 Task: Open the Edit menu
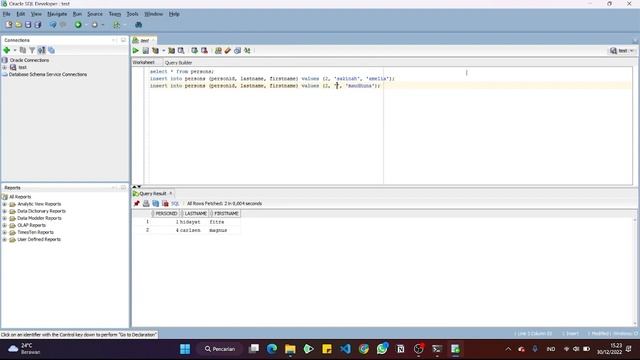tap(21, 14)
